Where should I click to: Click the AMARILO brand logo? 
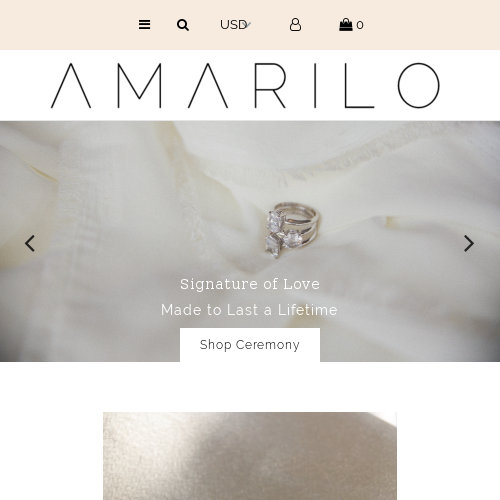[245, 85]
